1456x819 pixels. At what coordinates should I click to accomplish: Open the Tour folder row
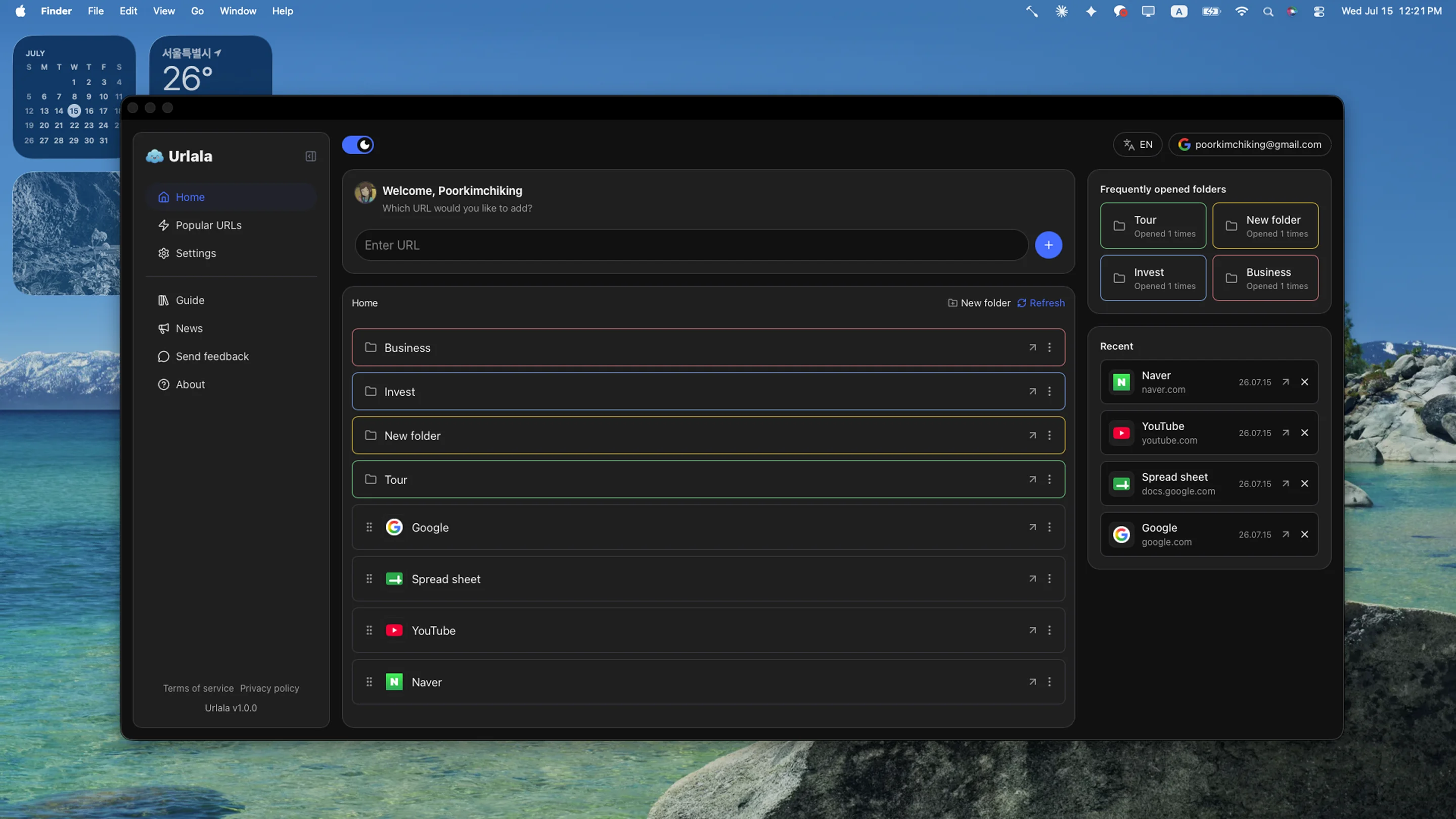point(708,480)
